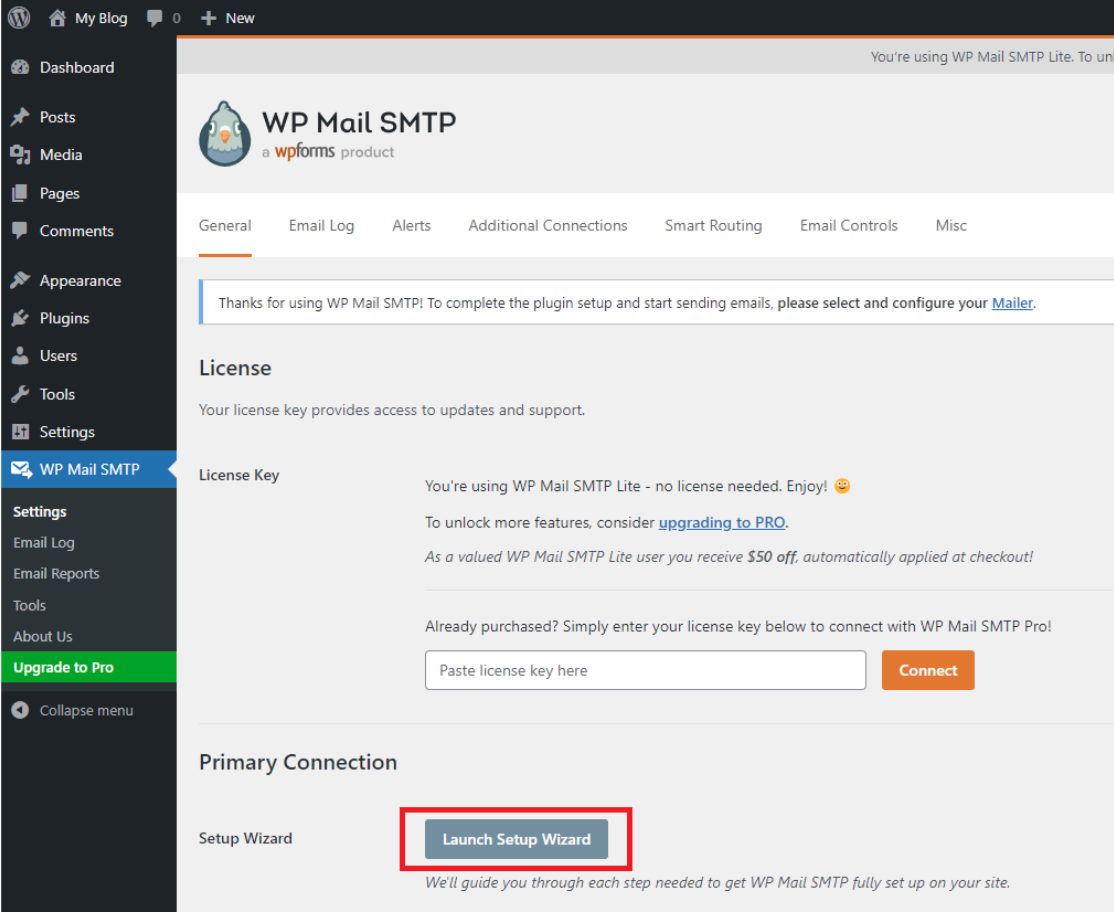
Task: Click the License Key label
Action: (x=239, y=475)
